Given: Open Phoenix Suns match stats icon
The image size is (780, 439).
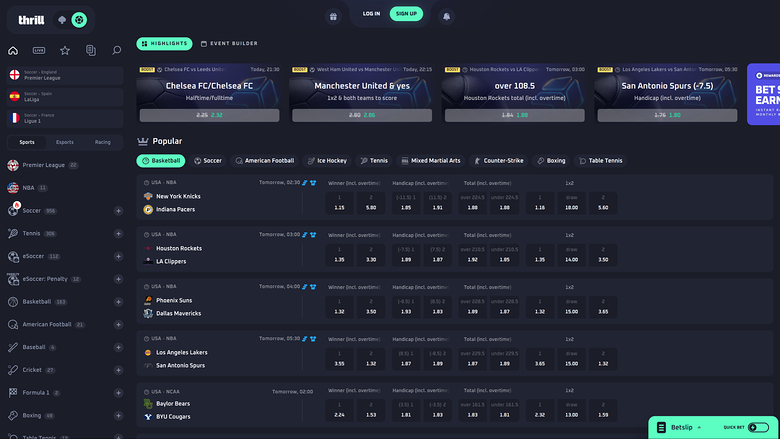Looking at the screenshot, I should click(305, 287).
